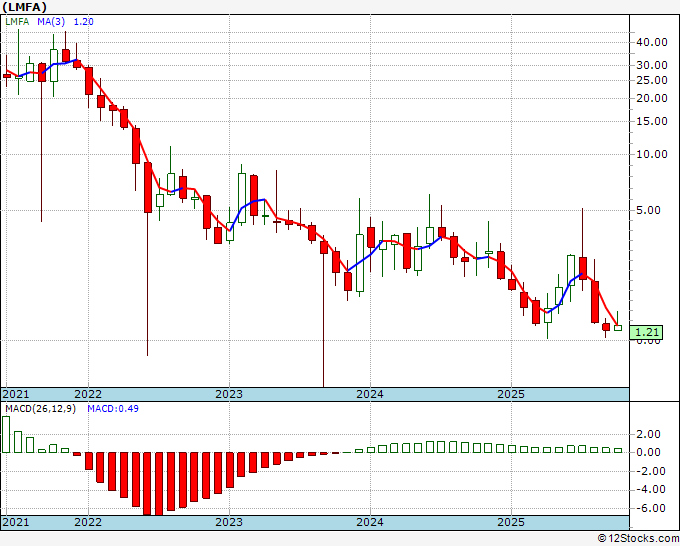This screenshot has height=546, width=680.
Task: Click the 1.21 current price tag
Action: (x=646, y=332)
